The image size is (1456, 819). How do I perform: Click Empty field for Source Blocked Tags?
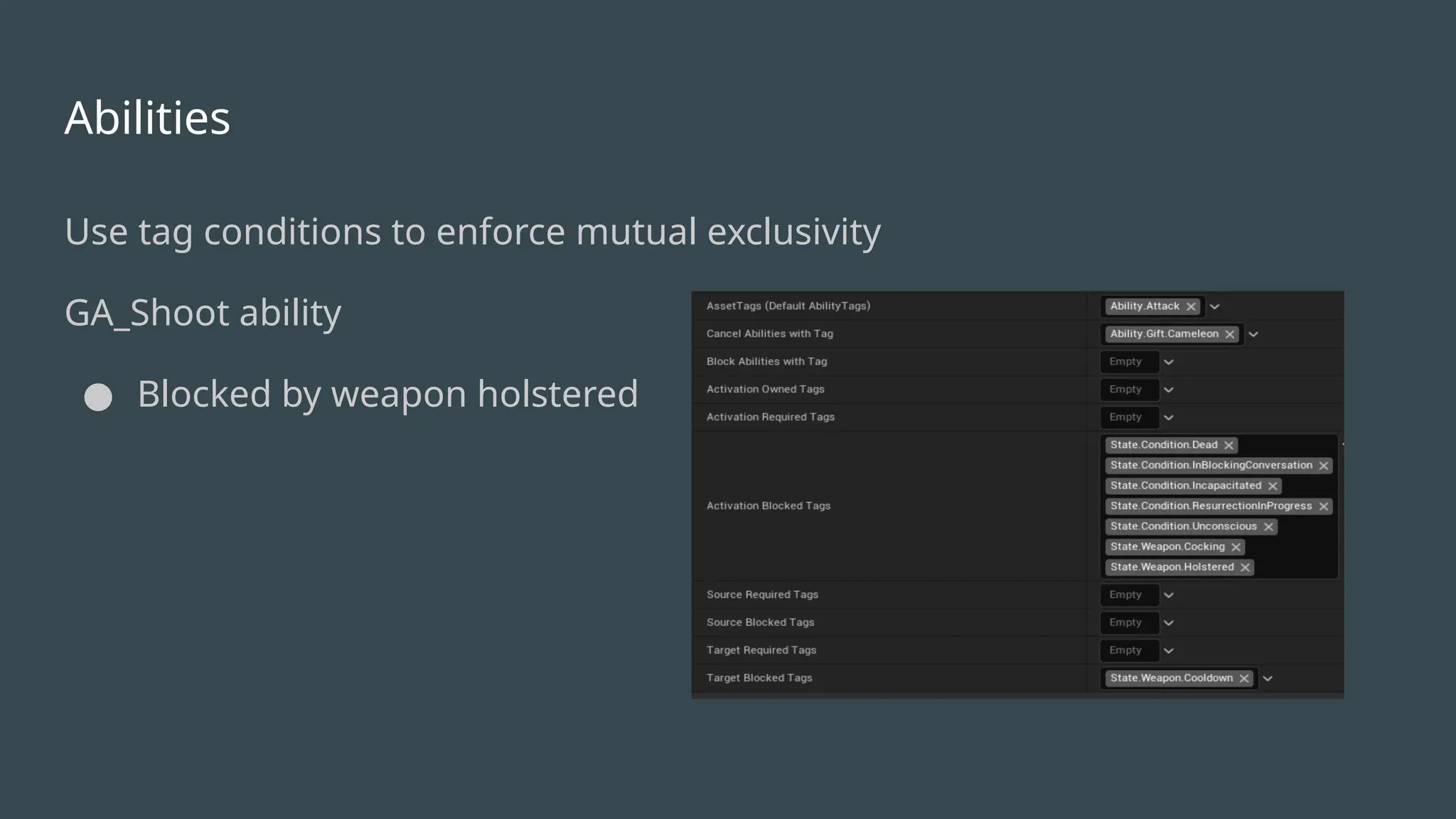tap(1129, 623)
